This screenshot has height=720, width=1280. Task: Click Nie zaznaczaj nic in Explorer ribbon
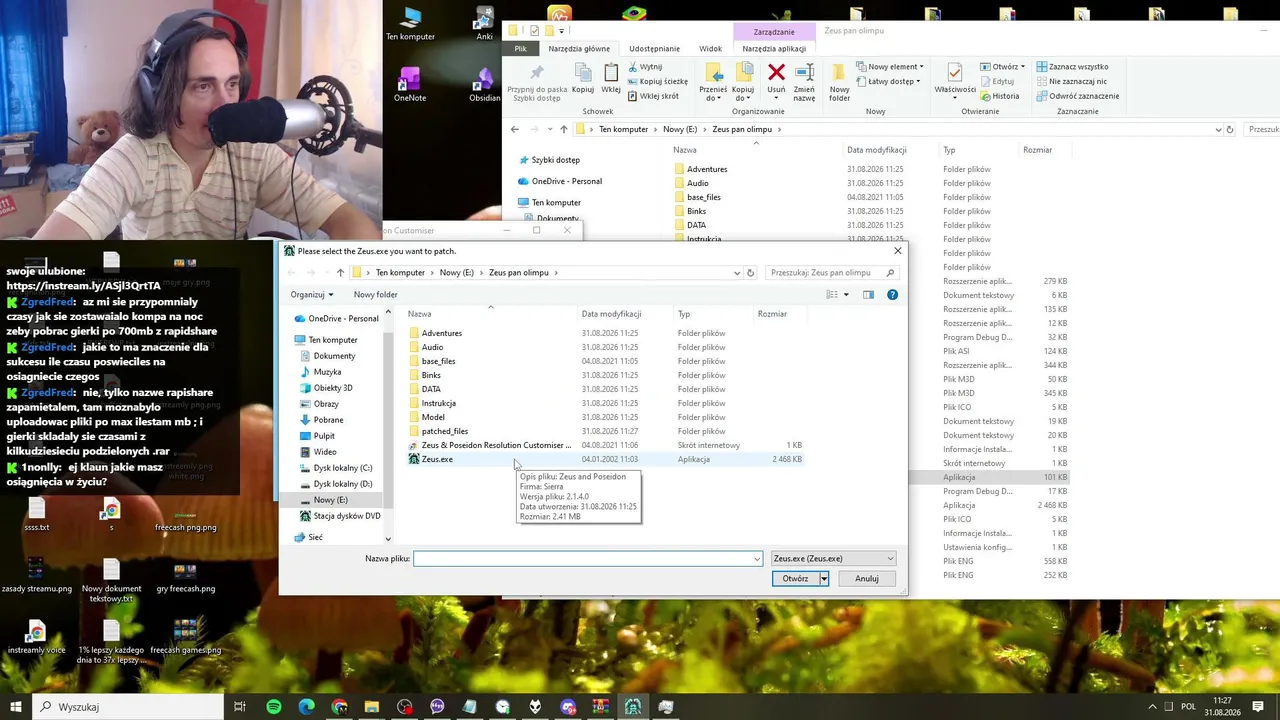click(1072, 82)
